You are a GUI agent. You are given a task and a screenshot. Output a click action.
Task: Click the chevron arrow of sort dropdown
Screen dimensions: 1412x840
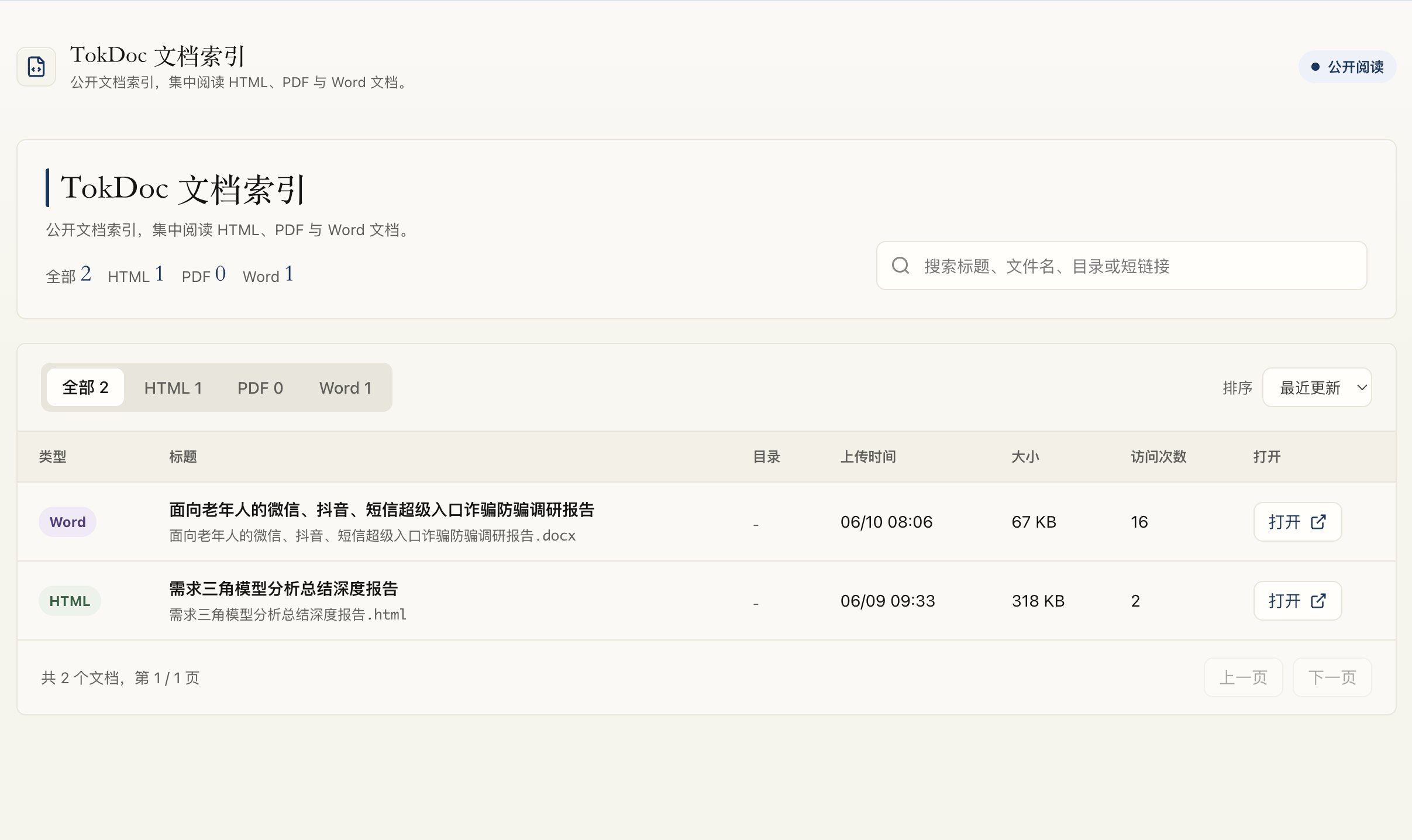pyautogui.click(x=1362, y=387)
